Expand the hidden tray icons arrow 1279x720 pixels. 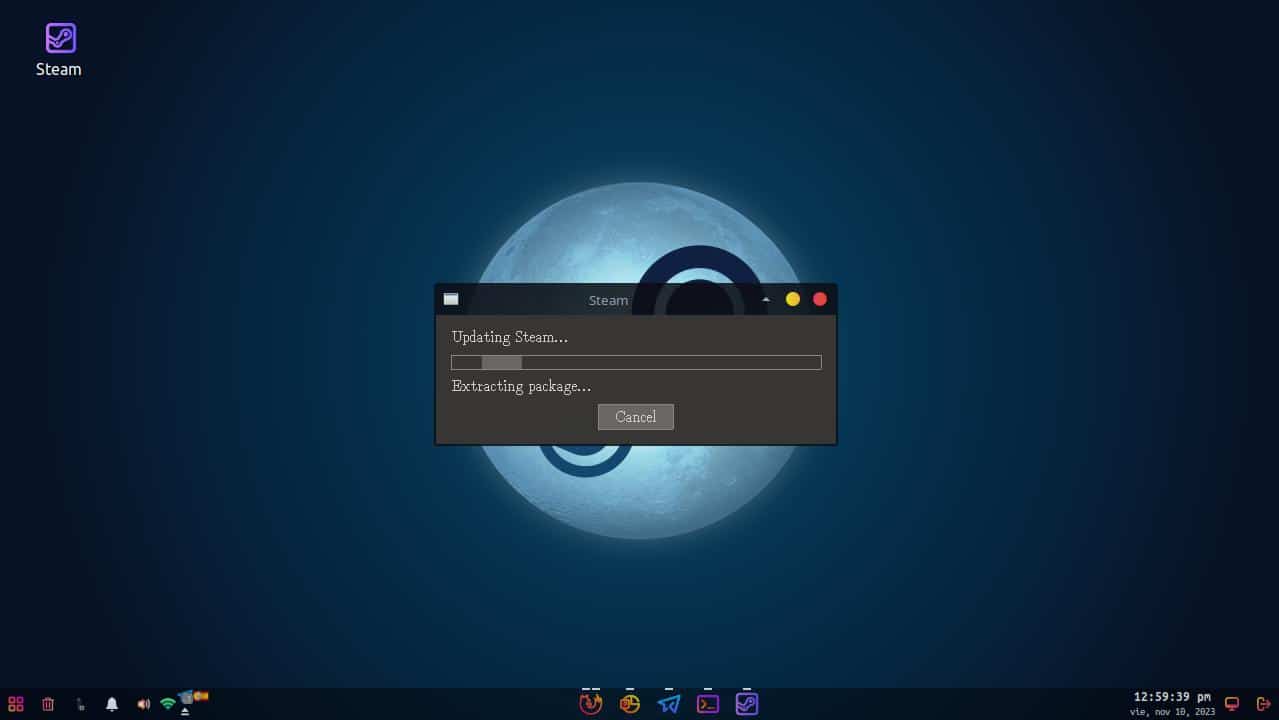[185, 711]
